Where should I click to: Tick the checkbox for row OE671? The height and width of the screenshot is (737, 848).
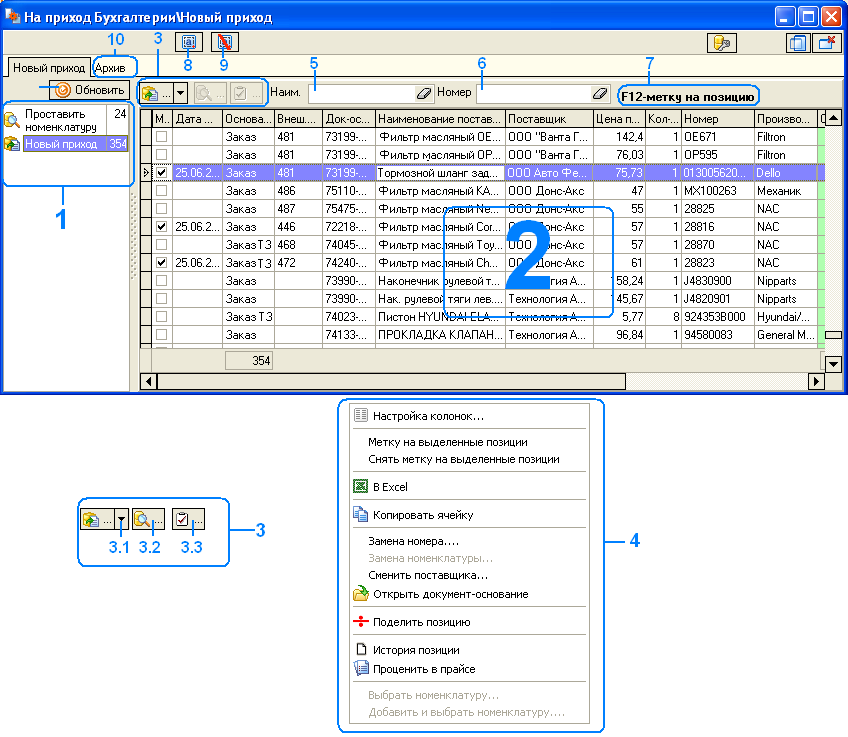coord(161,137)
